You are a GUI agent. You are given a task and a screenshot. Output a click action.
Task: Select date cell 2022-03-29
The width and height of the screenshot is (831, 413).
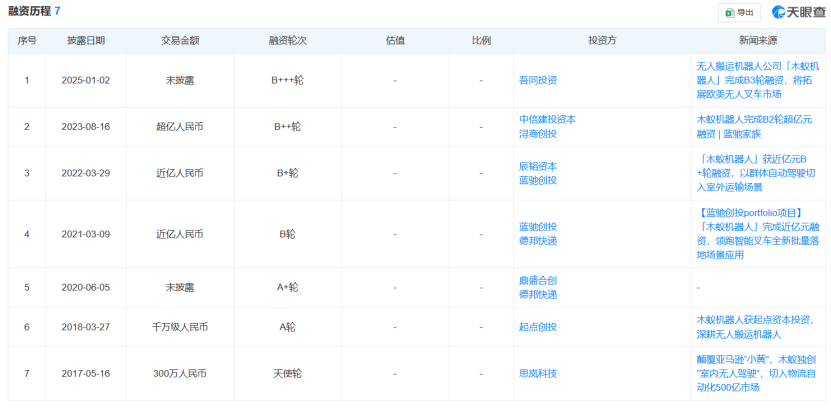point(86,173)
